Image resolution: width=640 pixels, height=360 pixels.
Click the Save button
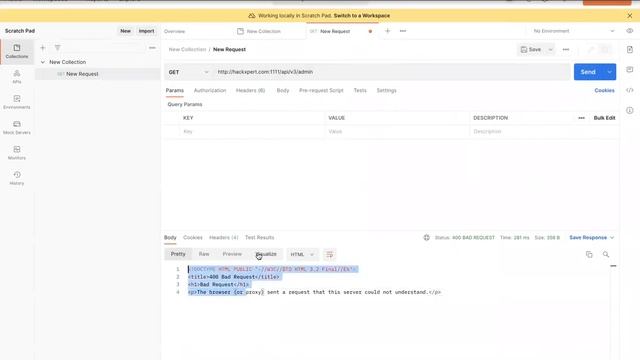[x=531, y=49]
